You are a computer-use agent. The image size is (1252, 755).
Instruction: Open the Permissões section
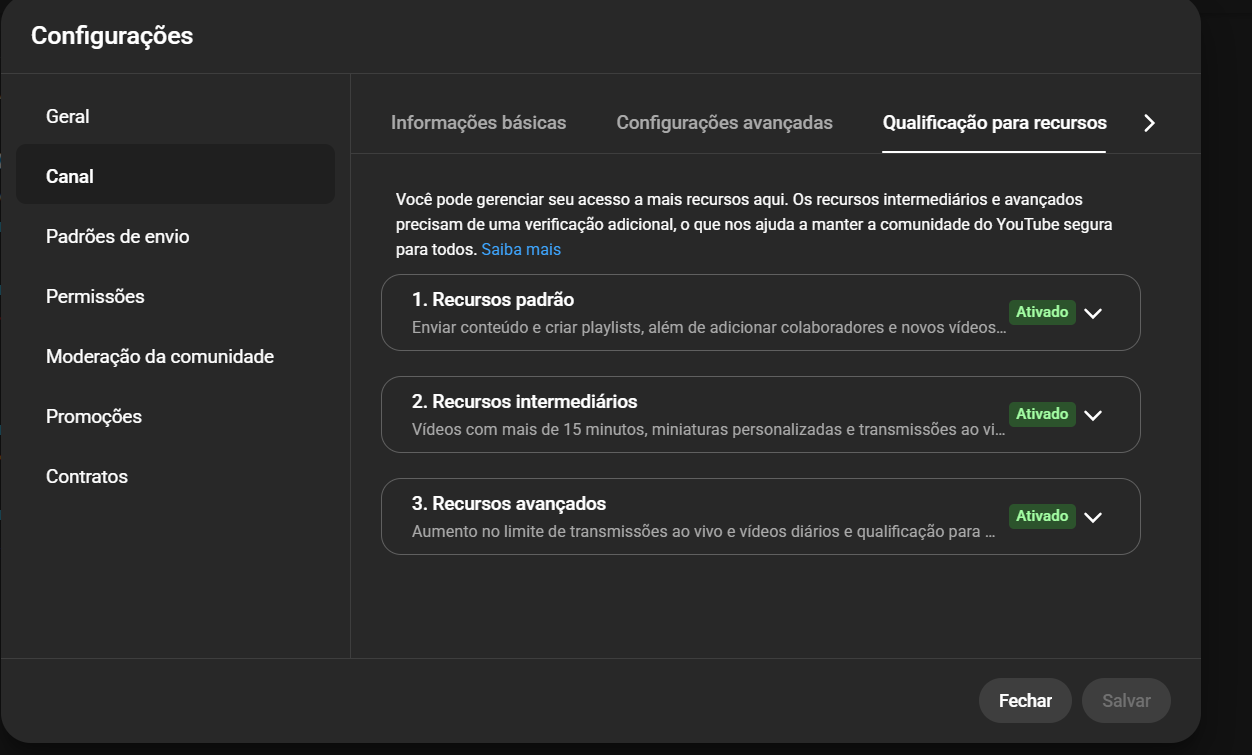pos(95,297)
